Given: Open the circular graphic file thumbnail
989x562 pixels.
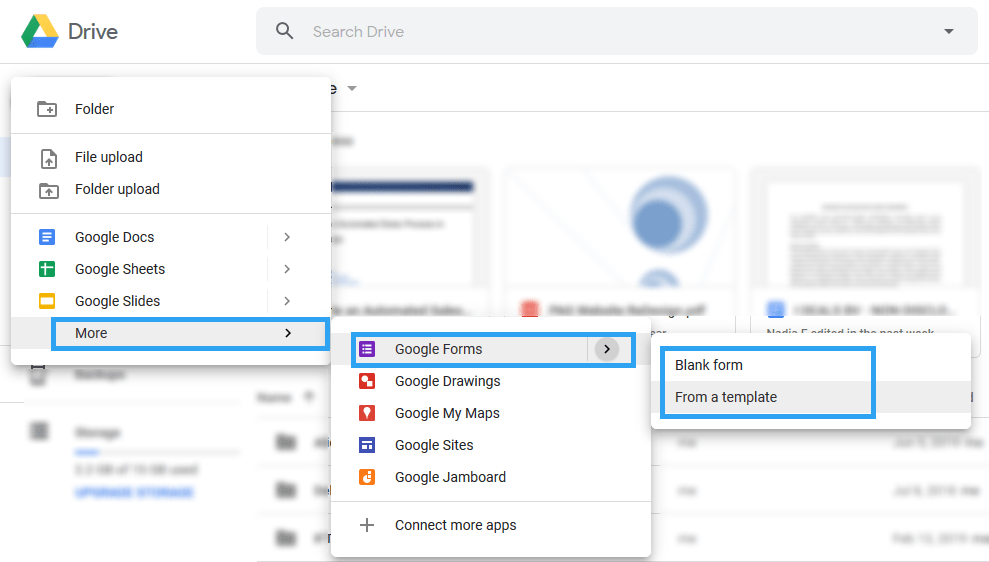Looking at the screenshot, I should coord(620,228).
